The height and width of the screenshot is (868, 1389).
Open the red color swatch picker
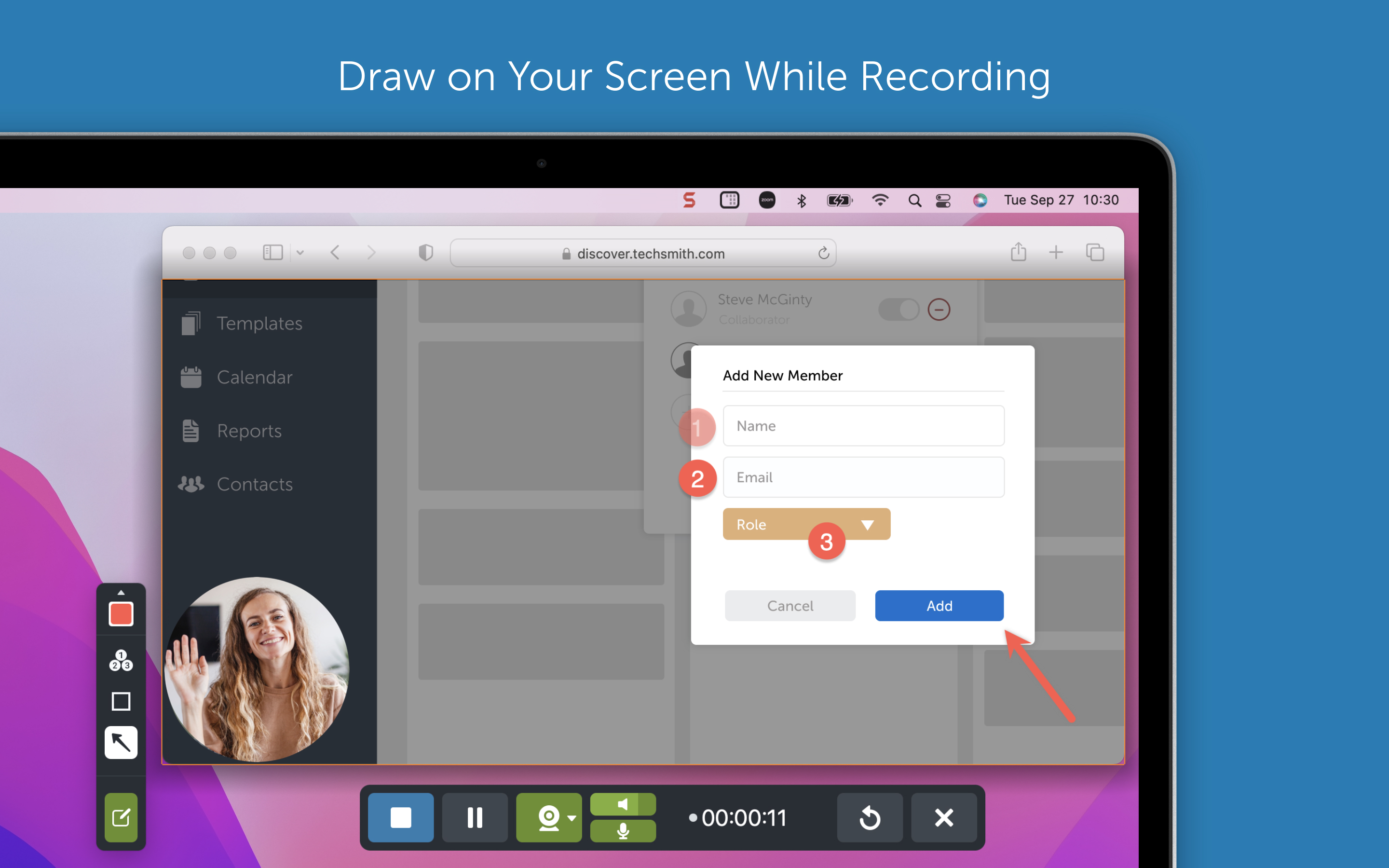[120, 614]
